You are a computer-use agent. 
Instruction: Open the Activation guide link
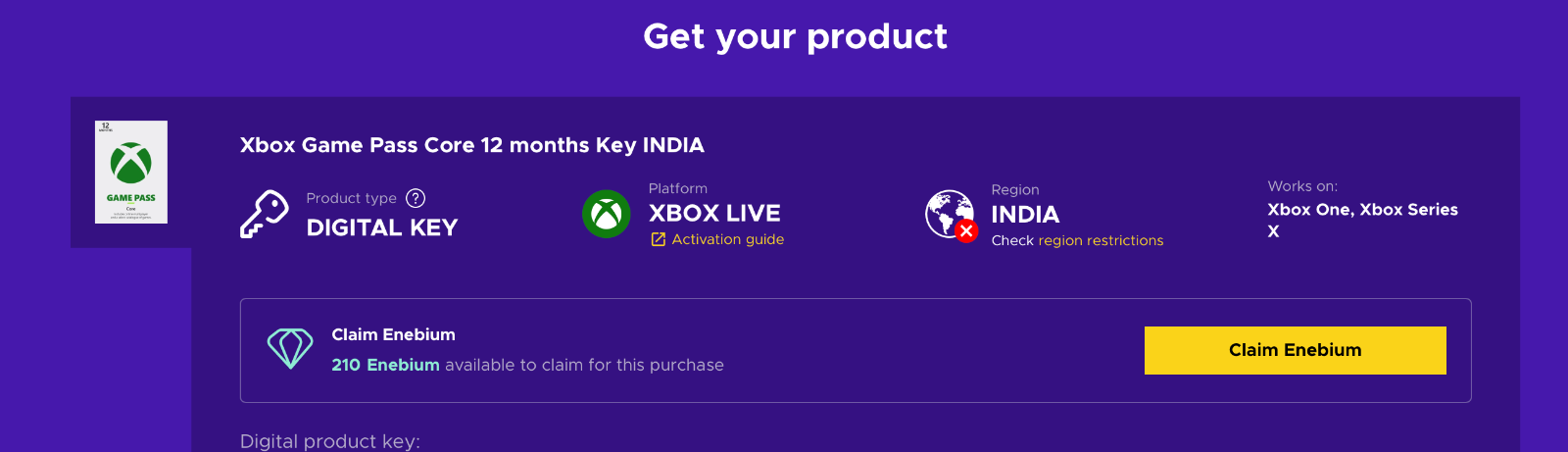tap(728, 239)
